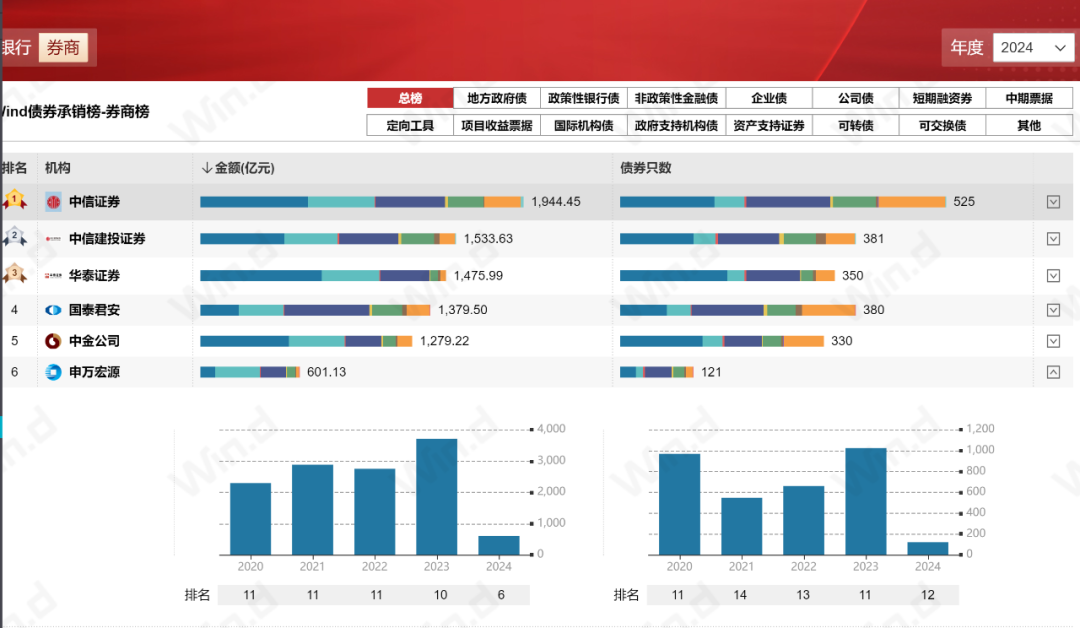Open the 中金公司 institution name link
This screenshot has width=1080, height=628.
pos(94,341)
